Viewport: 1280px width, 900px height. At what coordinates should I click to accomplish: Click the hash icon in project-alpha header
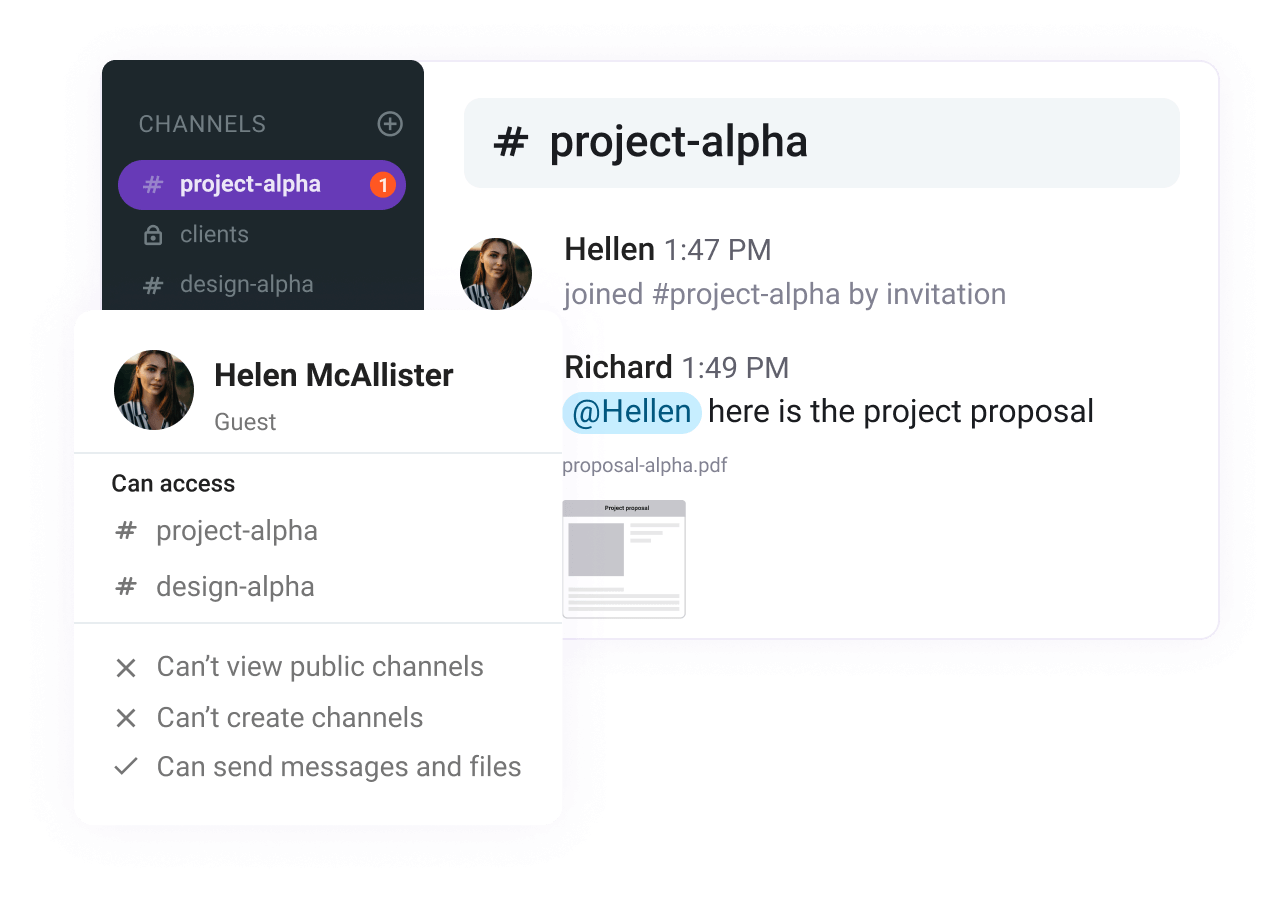510,143
